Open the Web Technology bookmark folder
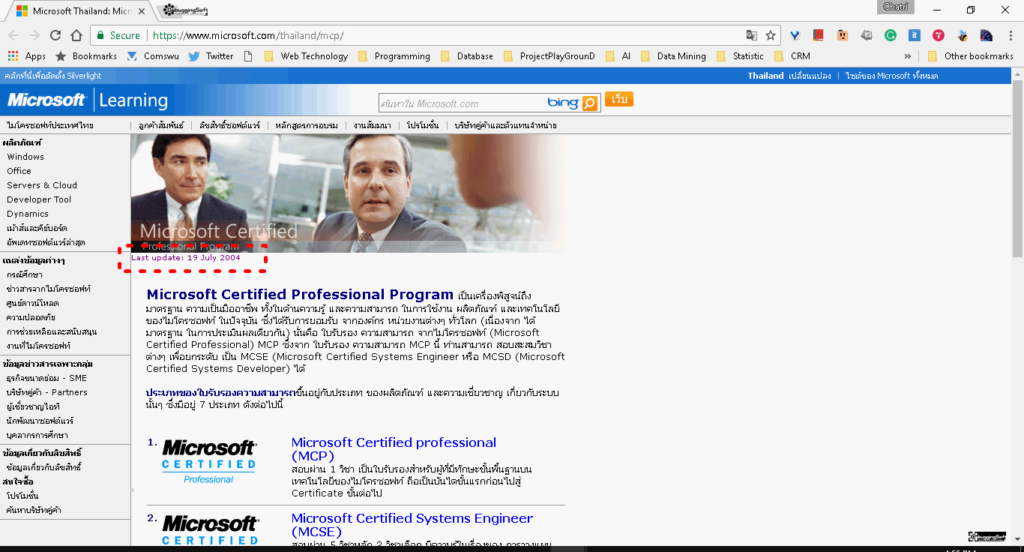Image resolution: width=1024 pixels, height=552 pixels. [x=306, y=56]
